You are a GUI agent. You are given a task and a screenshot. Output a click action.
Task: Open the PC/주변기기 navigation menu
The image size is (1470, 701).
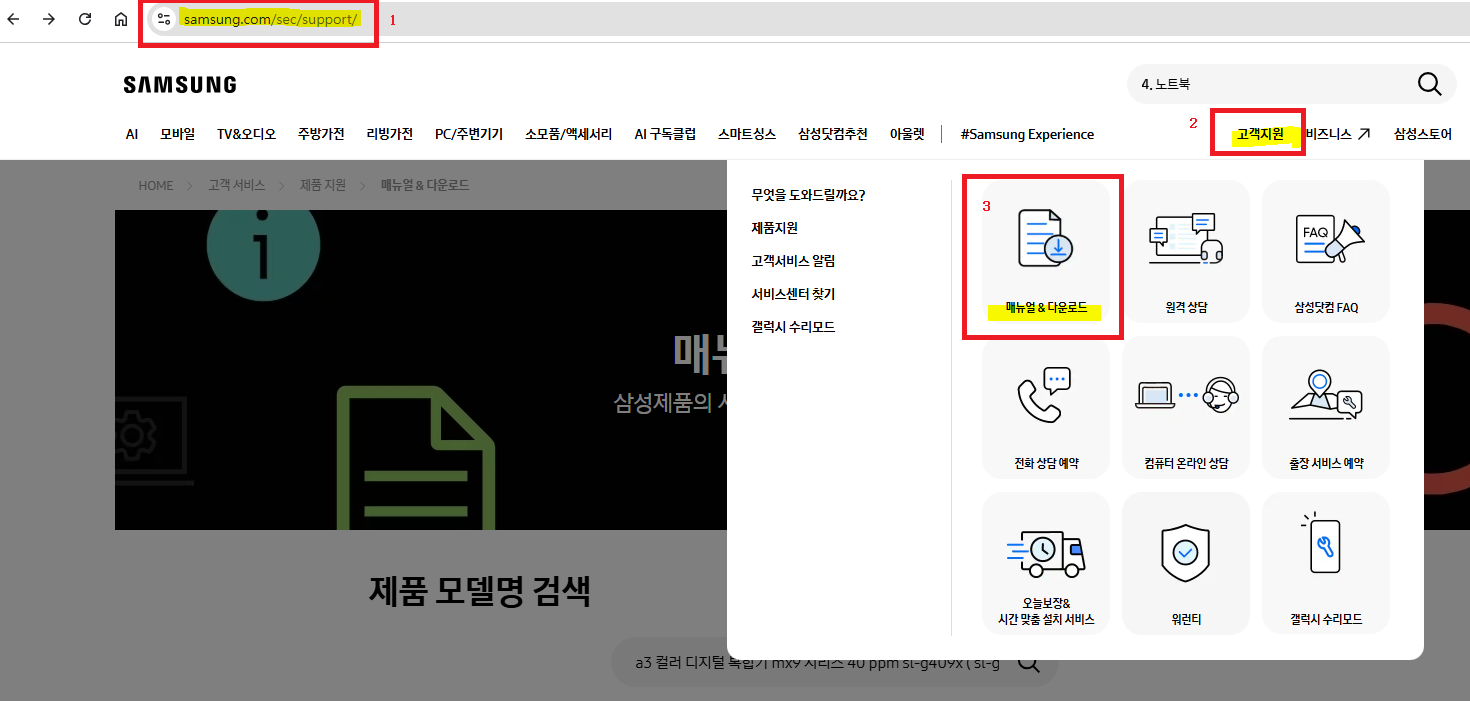pos(469,134)
